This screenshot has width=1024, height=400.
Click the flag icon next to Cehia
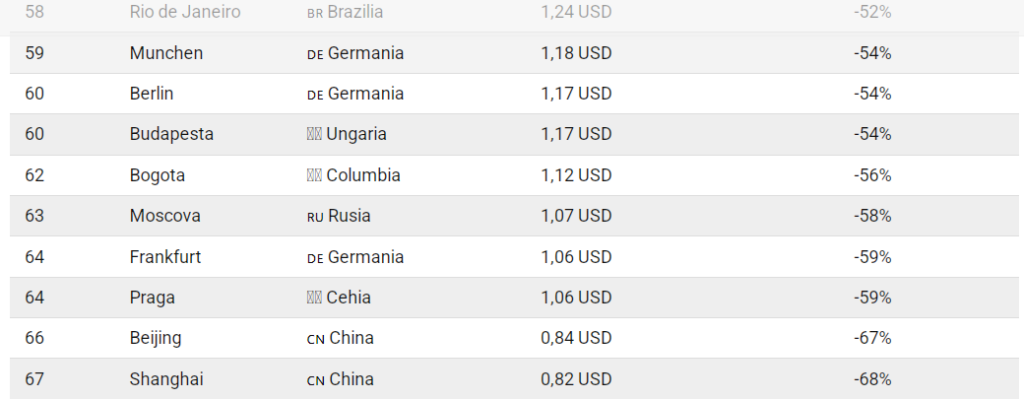point(314,298)
